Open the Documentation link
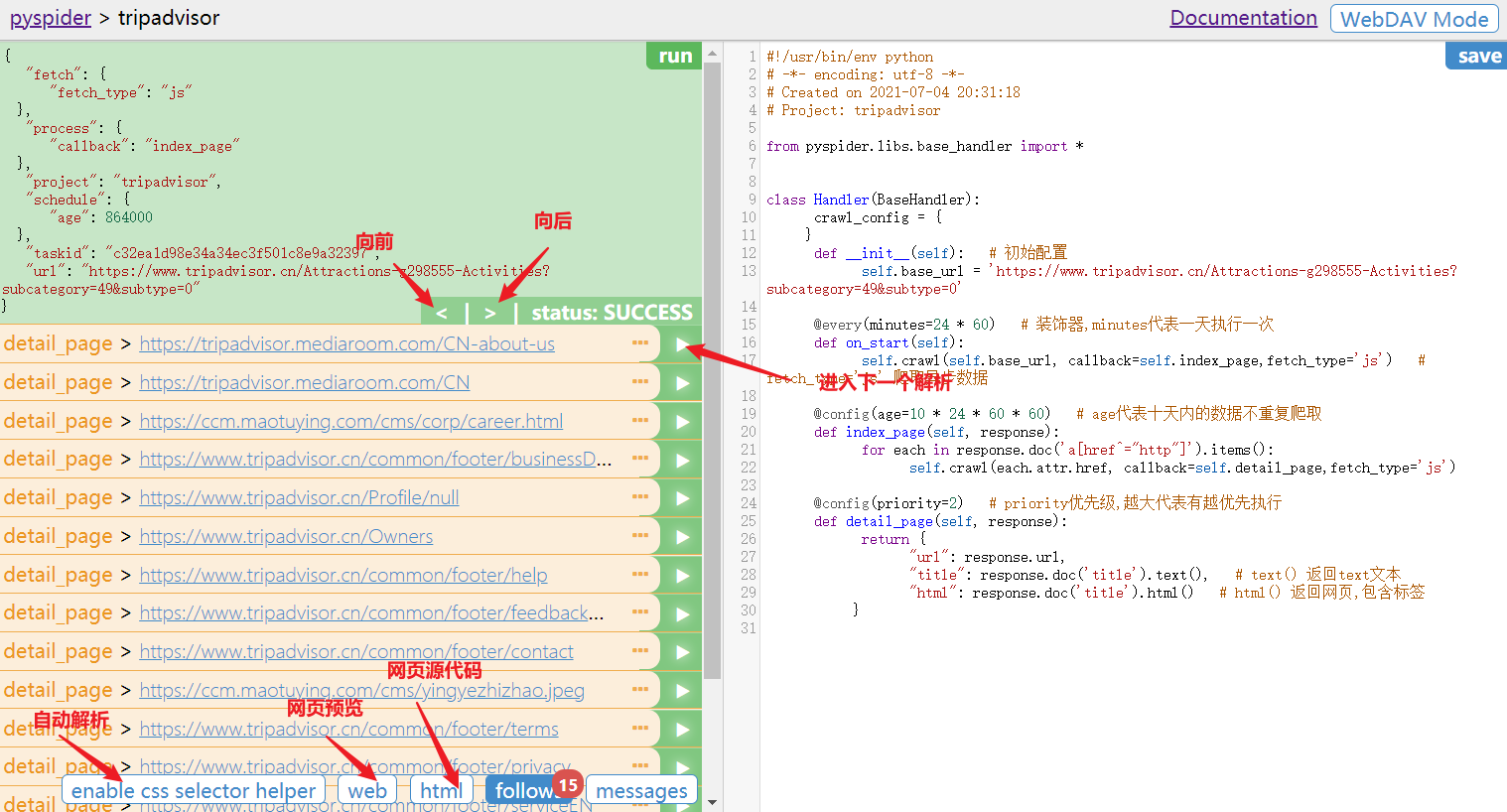The height and width of the screenshot is (812, 1507). [1243, 18]
